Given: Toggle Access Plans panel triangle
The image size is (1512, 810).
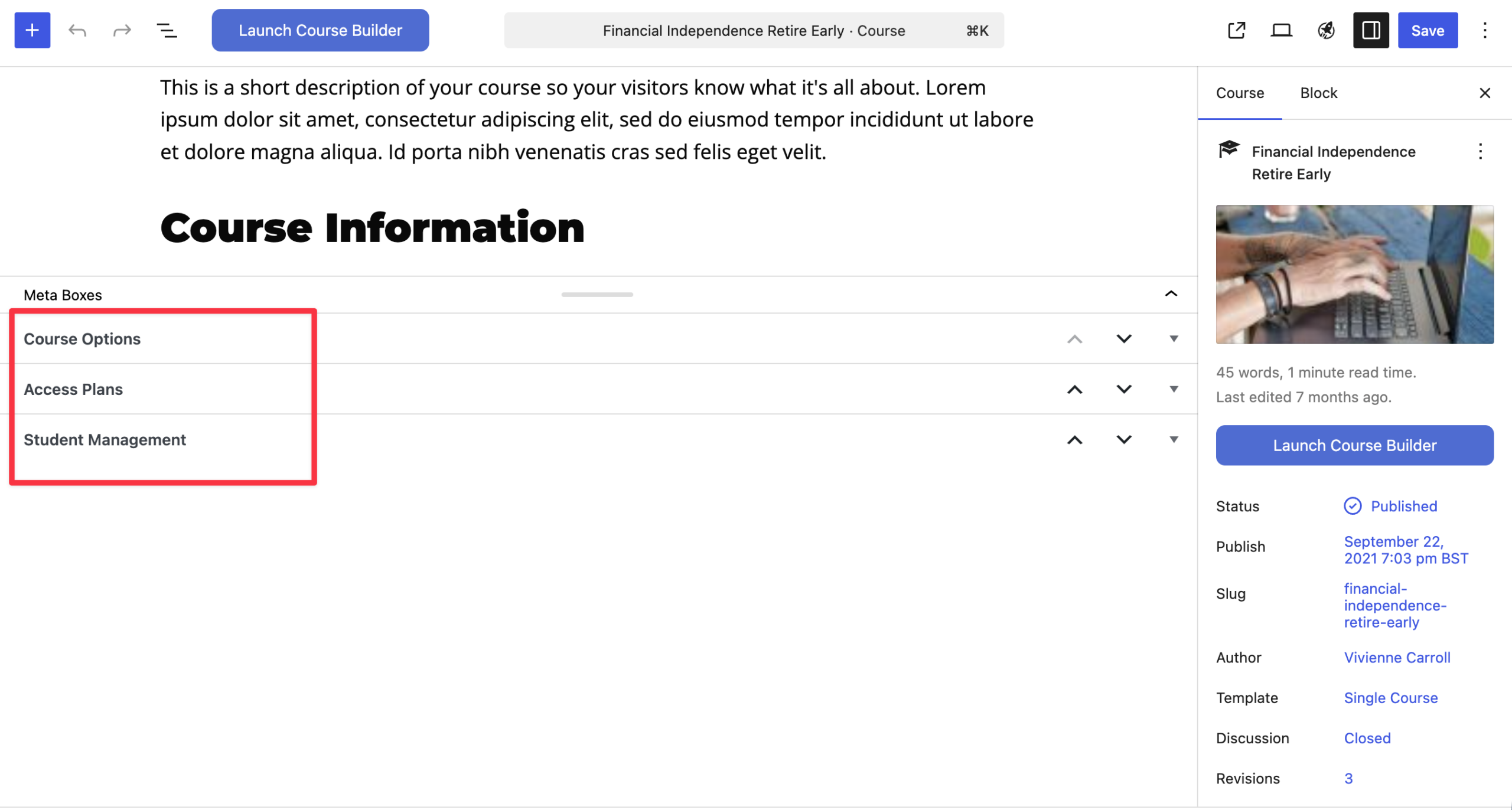Looking at the screenshot, I should [1174, 389].
